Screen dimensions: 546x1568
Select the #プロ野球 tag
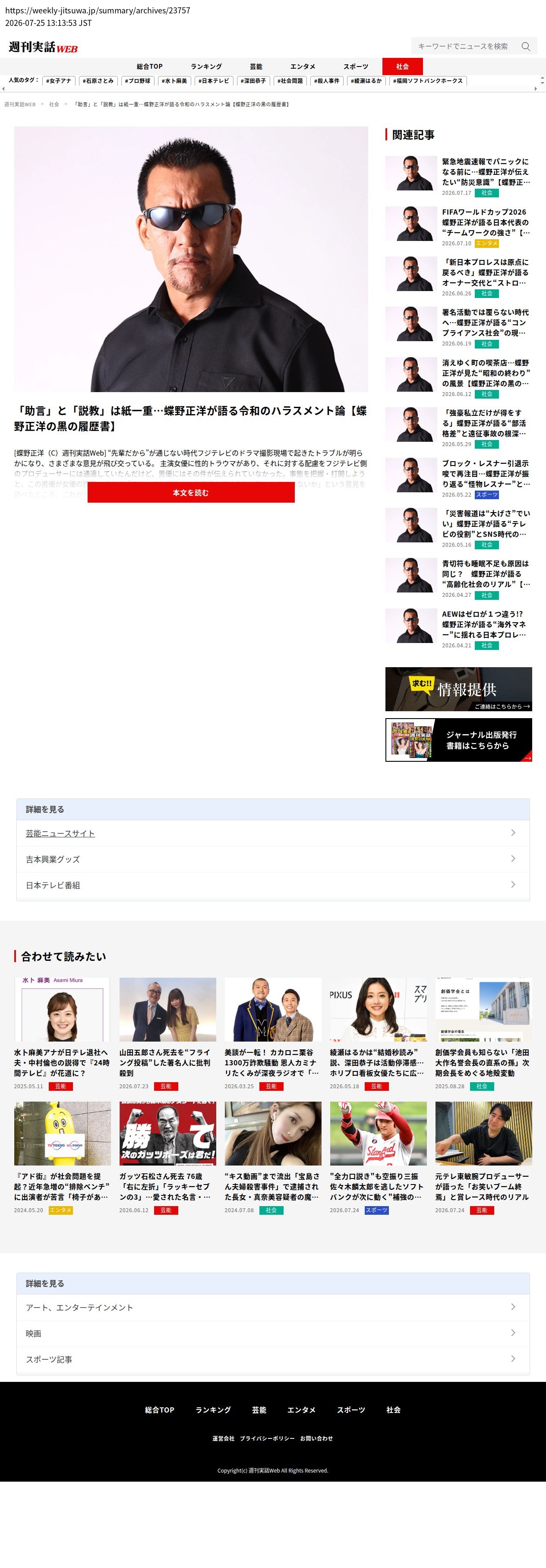(x=138, y=81)
